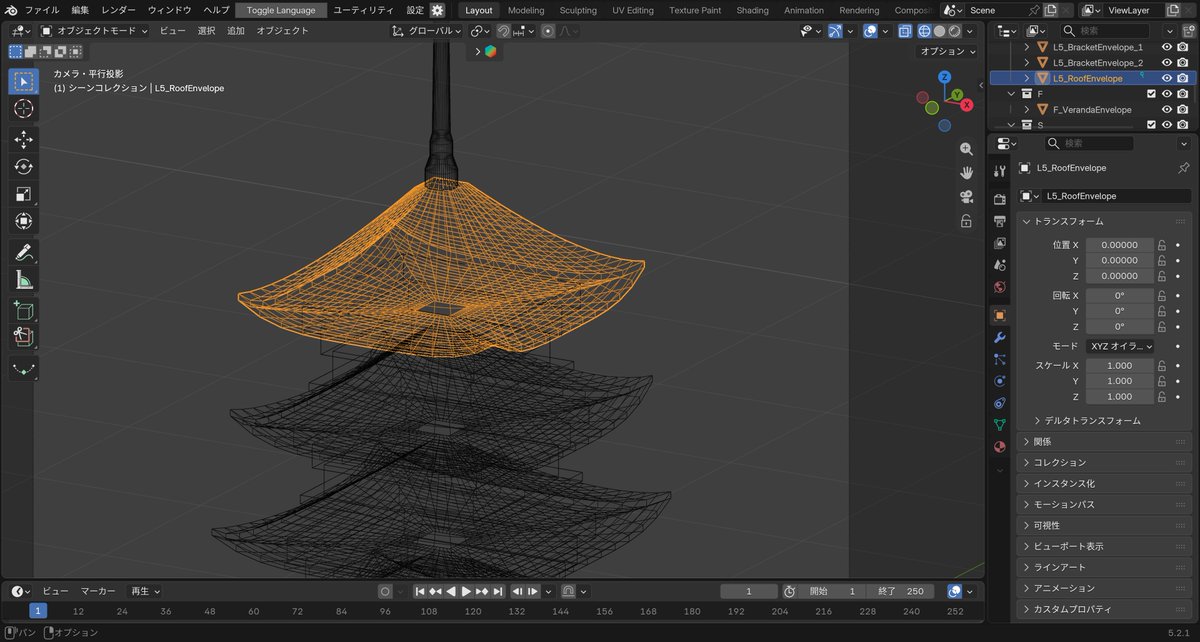Click the zoom magnifier viewport icon
The width and height of the screenshot is (1200, 642).
click(966, 149)
